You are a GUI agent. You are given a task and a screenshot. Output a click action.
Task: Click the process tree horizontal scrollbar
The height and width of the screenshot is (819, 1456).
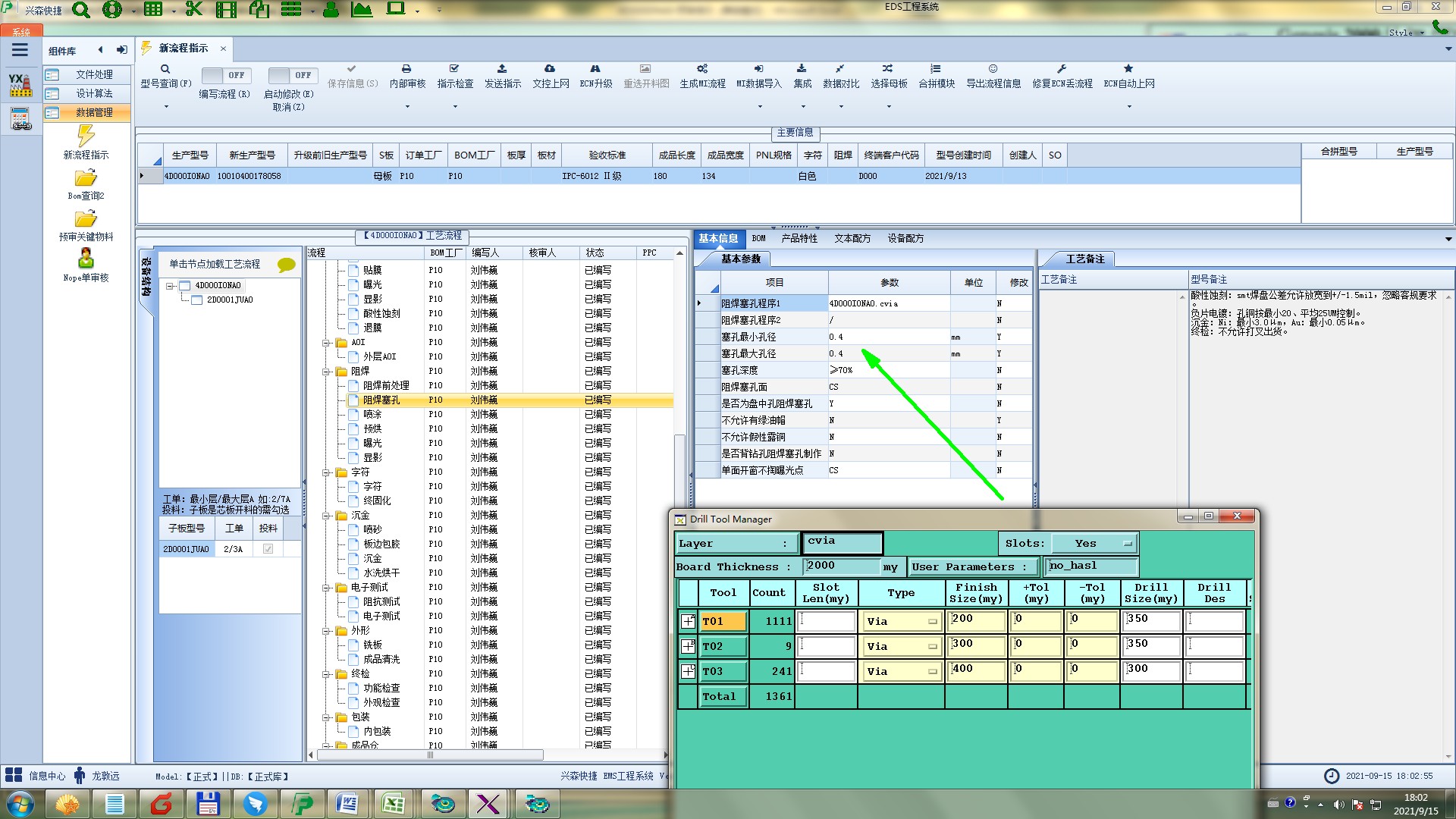[430, 755]
